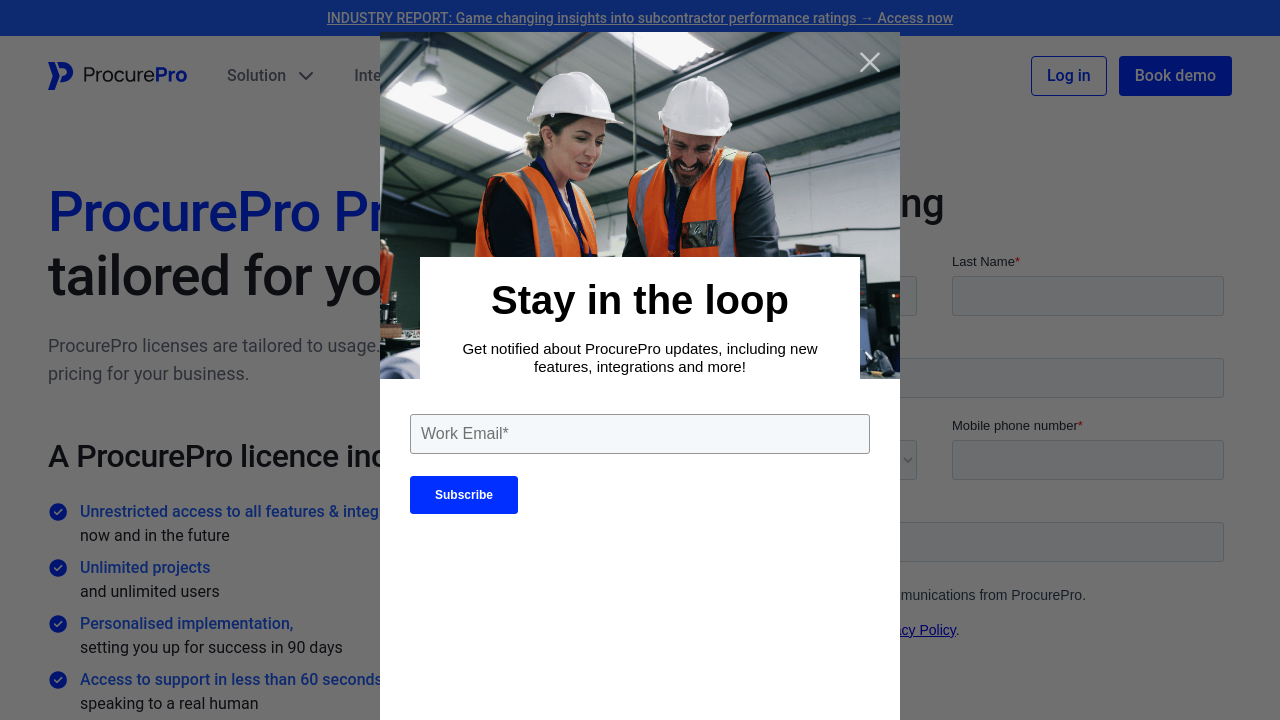Close the Stay in the loop popup

click(869, 62)
